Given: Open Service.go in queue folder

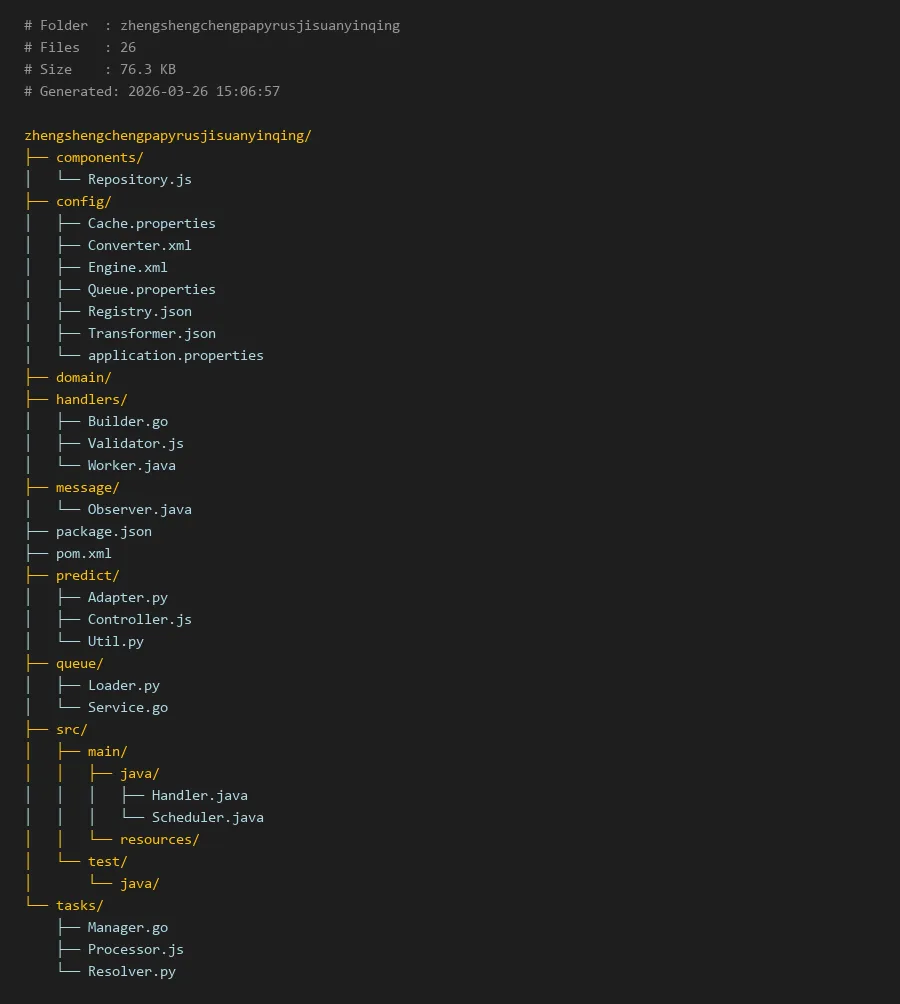Looking at the screenshot, I should (127, 707).
